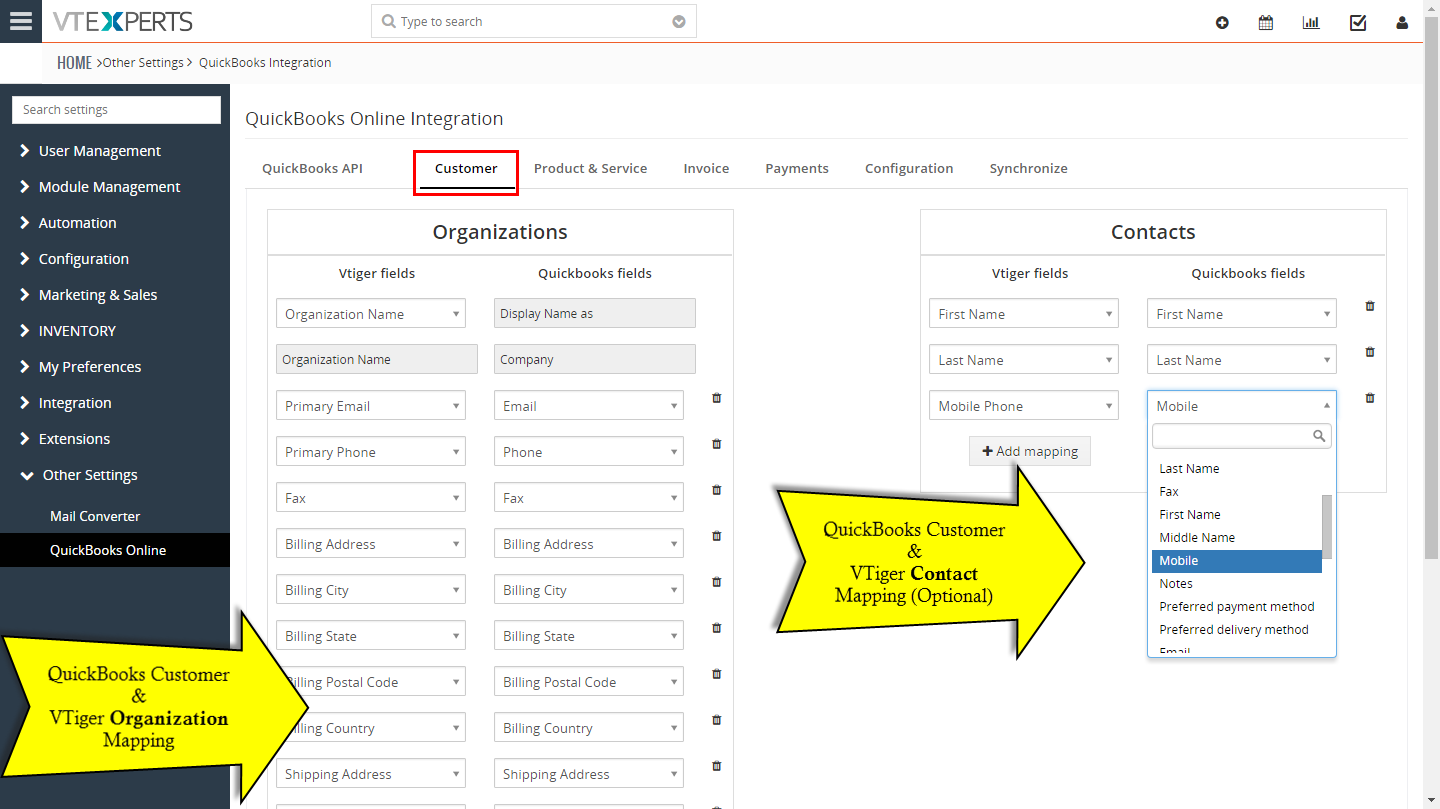Open the Billing City Quickbooks dropdown

pos(589,589)
